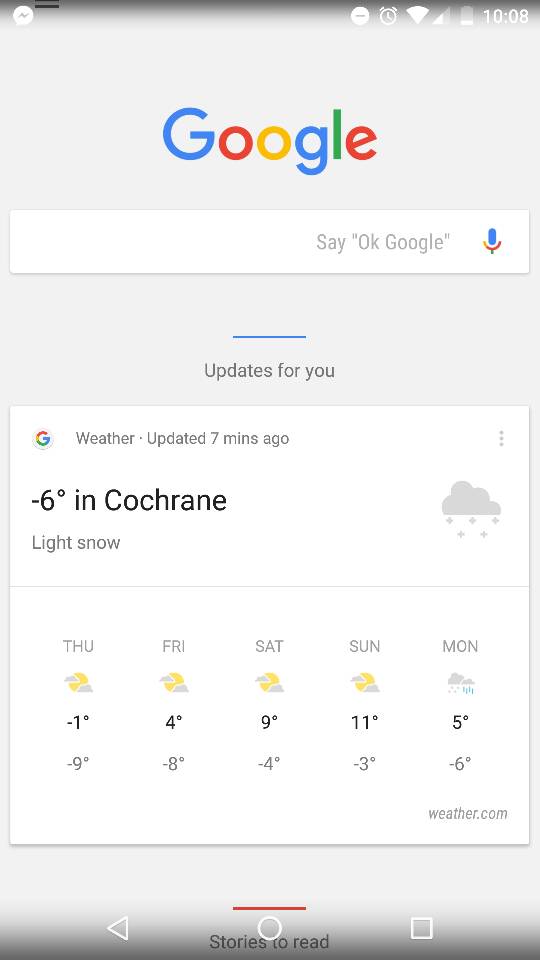The image size is (540, 960).
Task: Select the SUN forecast with 11° high
Action: click(x=365, y=704)
